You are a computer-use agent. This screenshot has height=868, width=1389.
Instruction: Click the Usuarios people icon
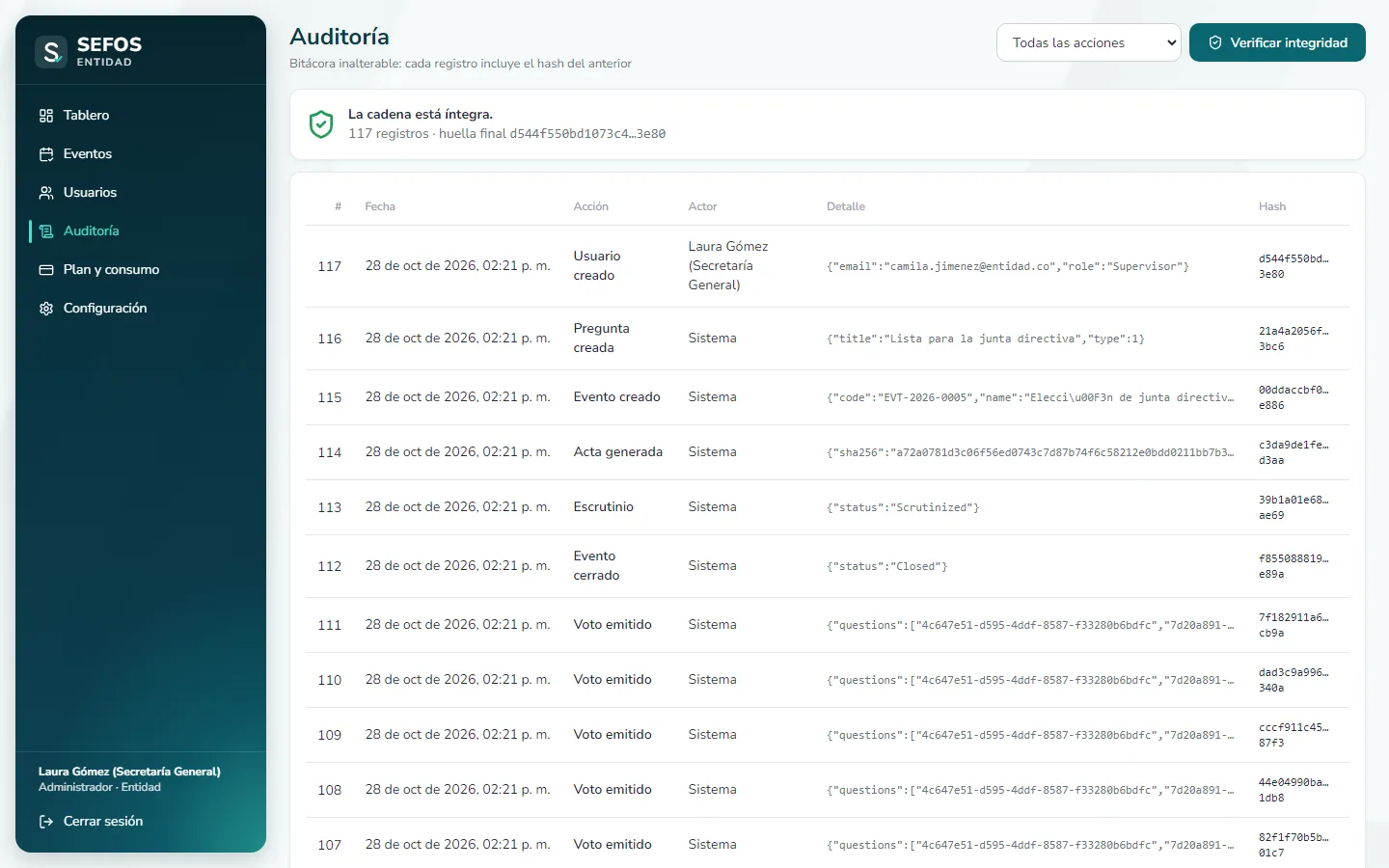coord(46,193)
